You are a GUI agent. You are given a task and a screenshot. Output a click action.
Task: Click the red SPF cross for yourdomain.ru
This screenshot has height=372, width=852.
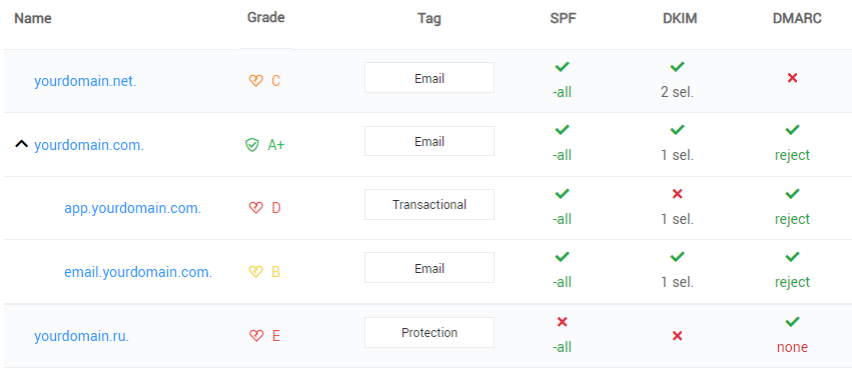pos(562,322)
